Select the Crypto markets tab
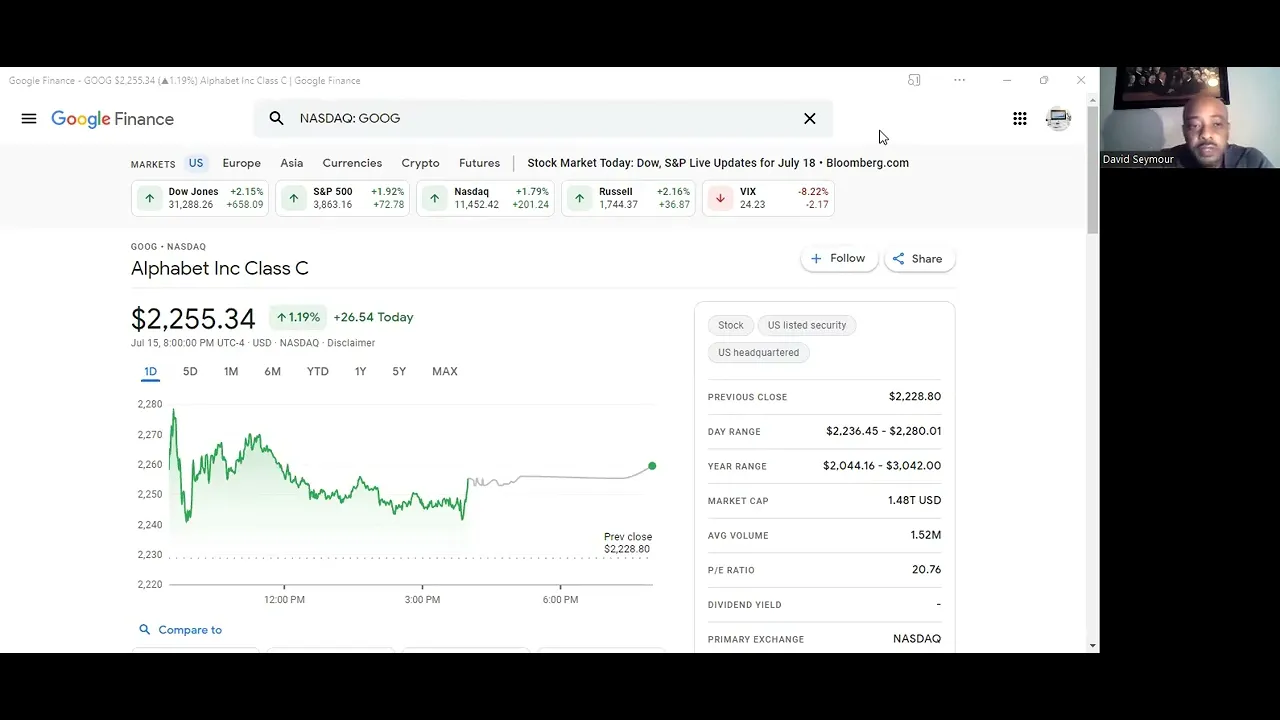The width and height of the screenshot is (1280, 720). coord(420,163)
